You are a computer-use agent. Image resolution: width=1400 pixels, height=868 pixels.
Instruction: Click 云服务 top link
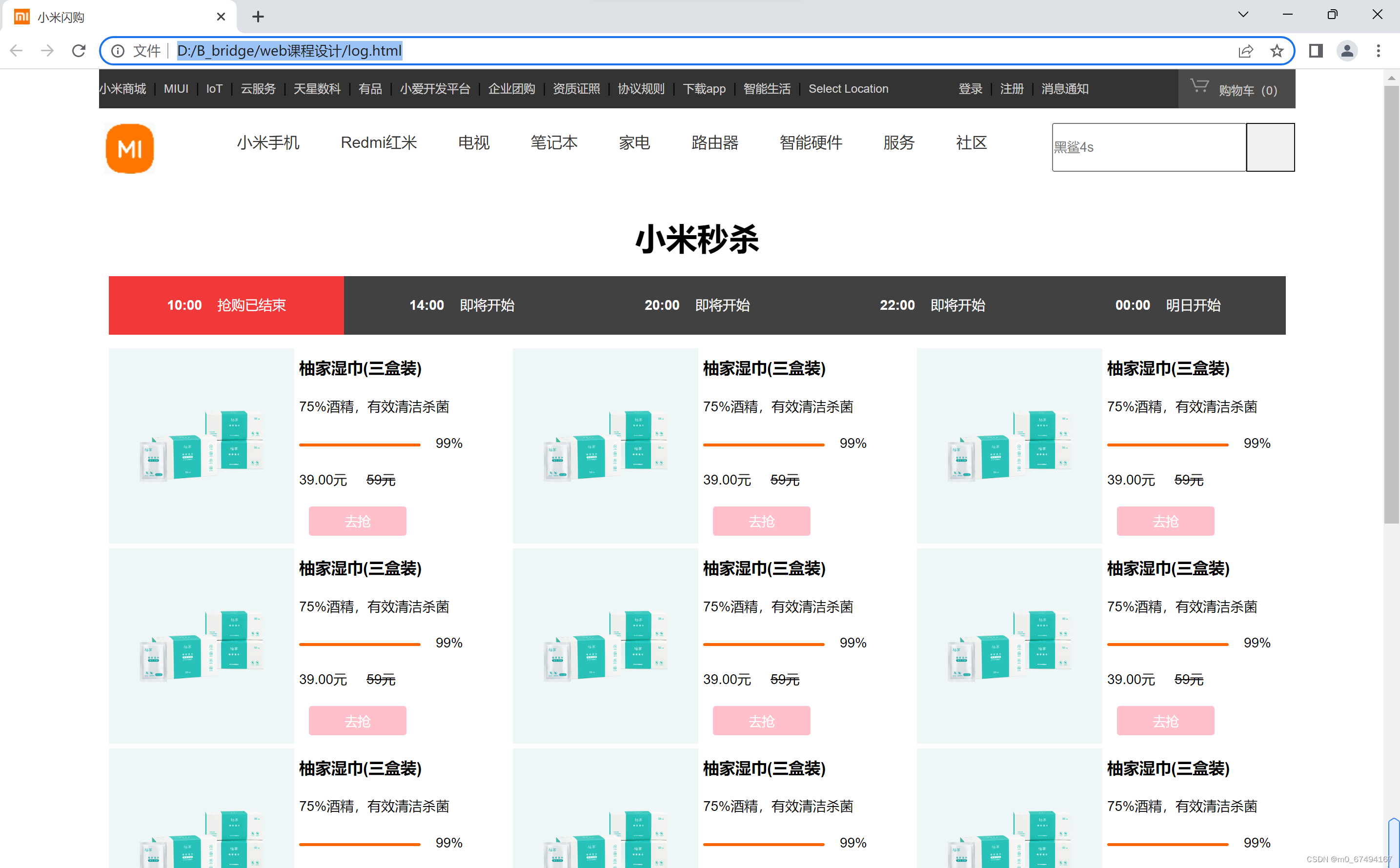(258, 89)
